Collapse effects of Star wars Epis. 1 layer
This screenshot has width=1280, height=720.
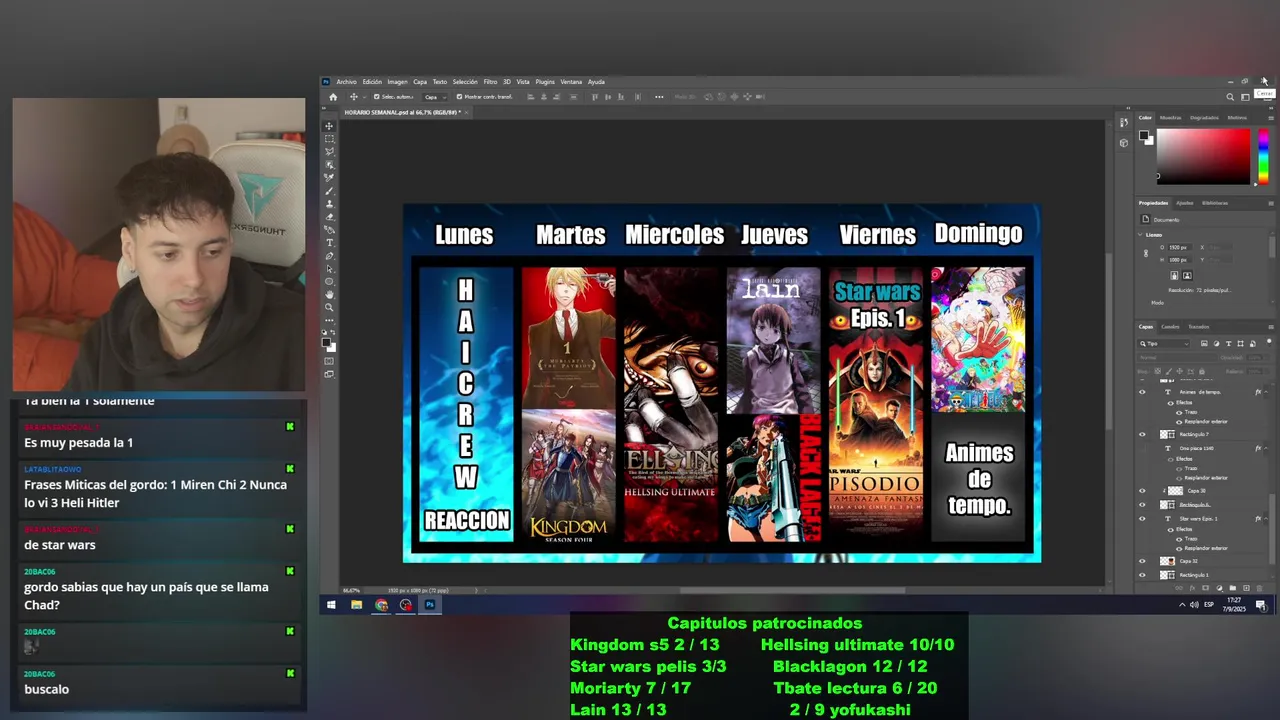(1266, 519)
